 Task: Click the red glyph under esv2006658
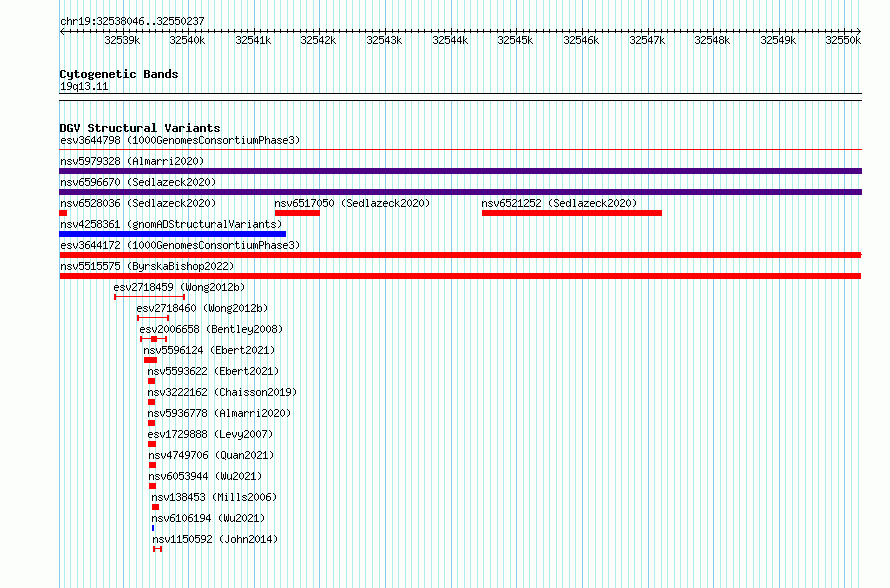pyautogui.click(x=154, y=339)
